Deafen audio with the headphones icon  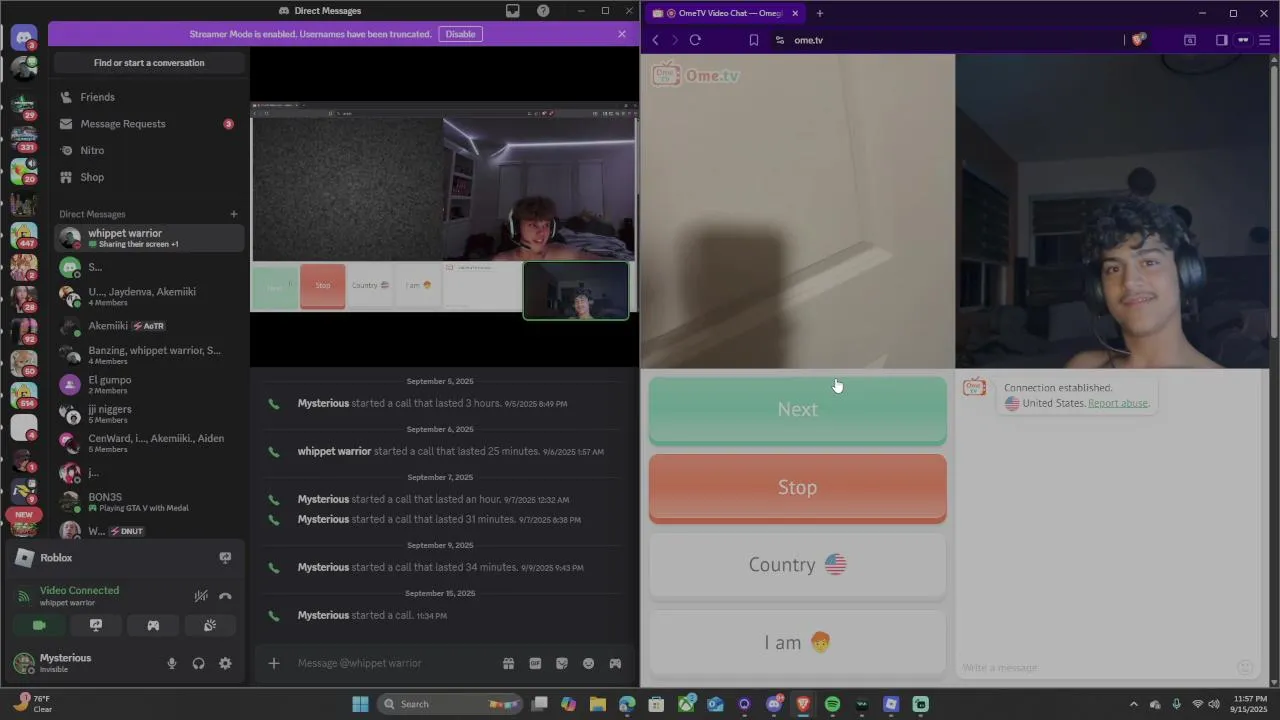pyautogui.click(x=198, y=663)
